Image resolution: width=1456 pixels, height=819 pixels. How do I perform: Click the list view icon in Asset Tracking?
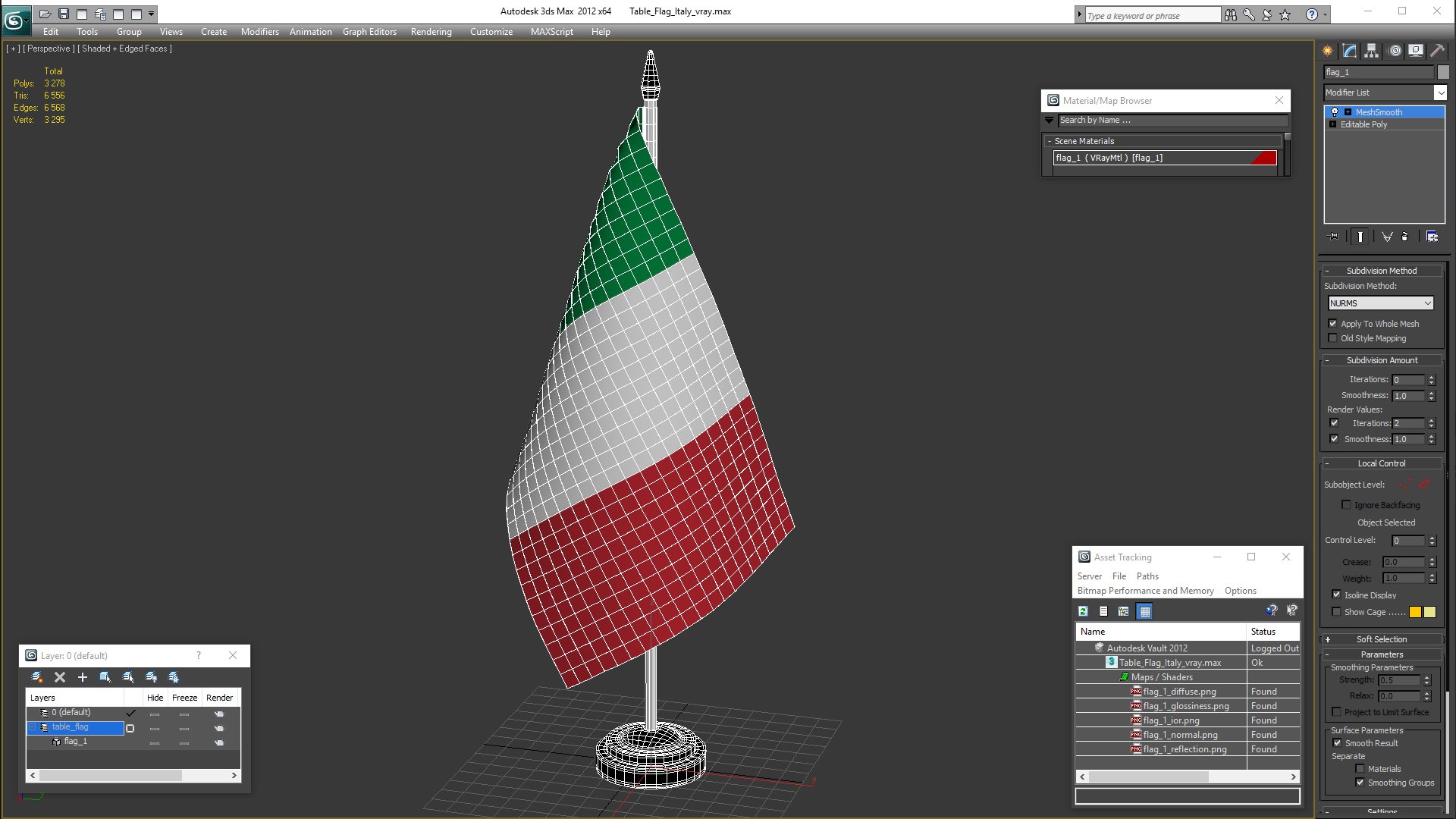(x=1103, y=611)
